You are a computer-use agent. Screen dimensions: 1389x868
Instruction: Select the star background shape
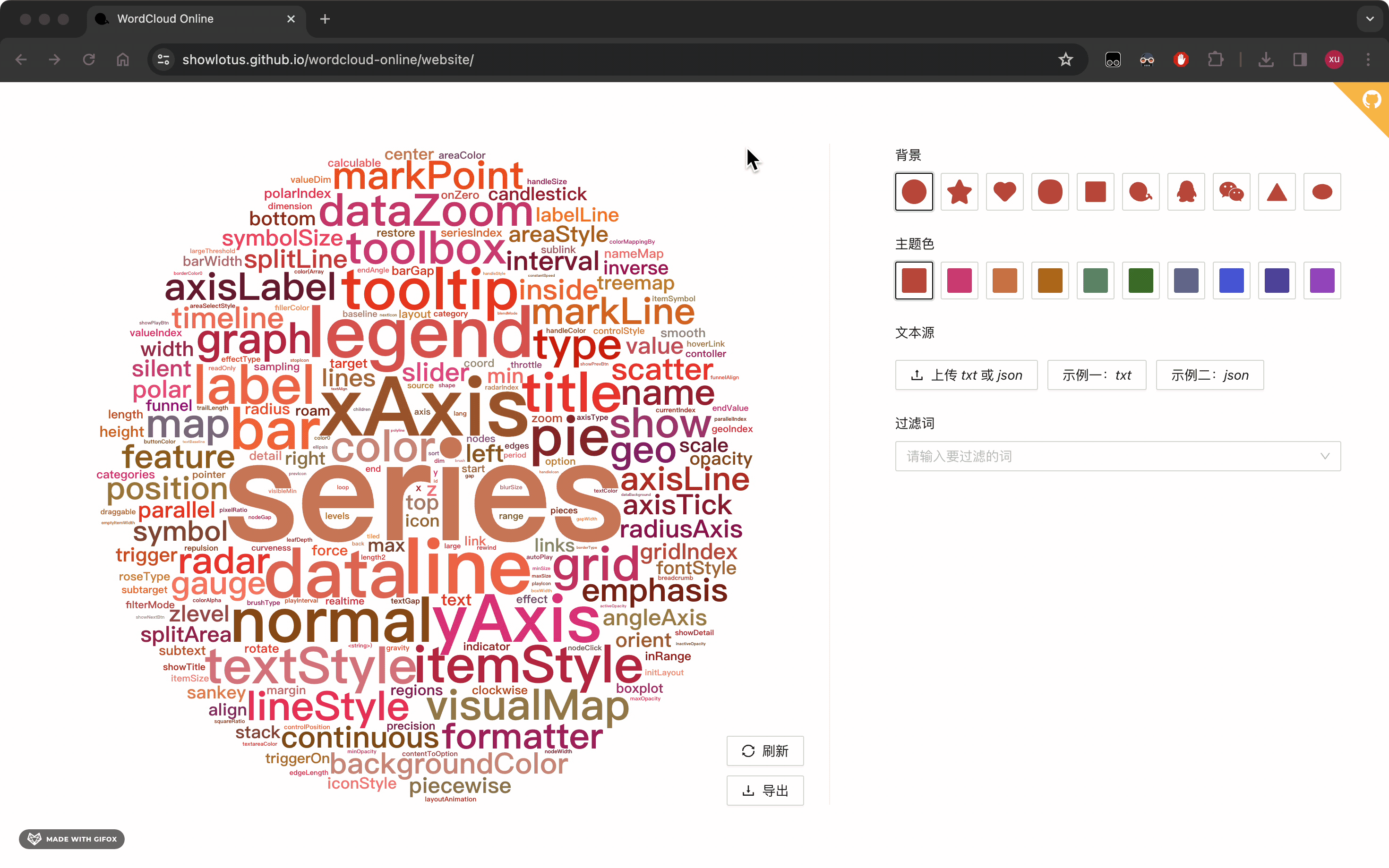click(x=959, y=192)
